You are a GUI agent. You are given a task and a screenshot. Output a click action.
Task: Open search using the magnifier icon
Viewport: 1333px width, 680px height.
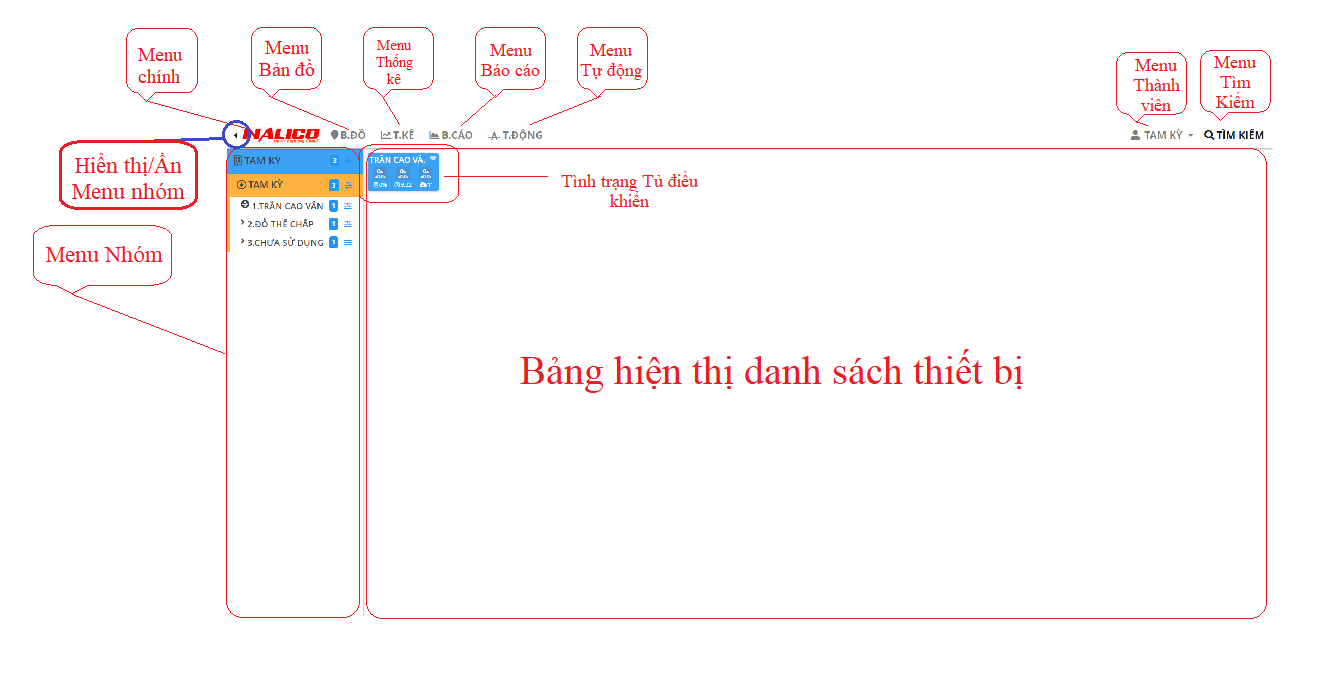coord(1209,134)
